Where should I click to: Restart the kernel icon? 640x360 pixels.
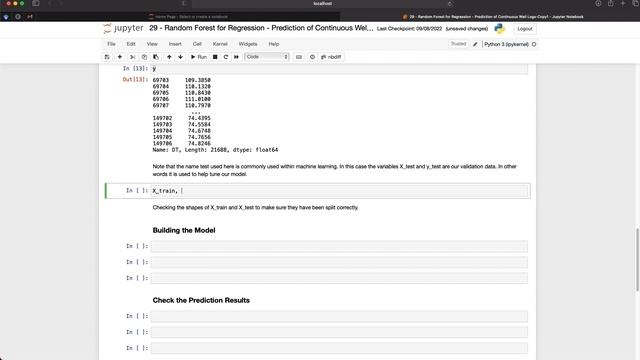click(x=226, y=57)
